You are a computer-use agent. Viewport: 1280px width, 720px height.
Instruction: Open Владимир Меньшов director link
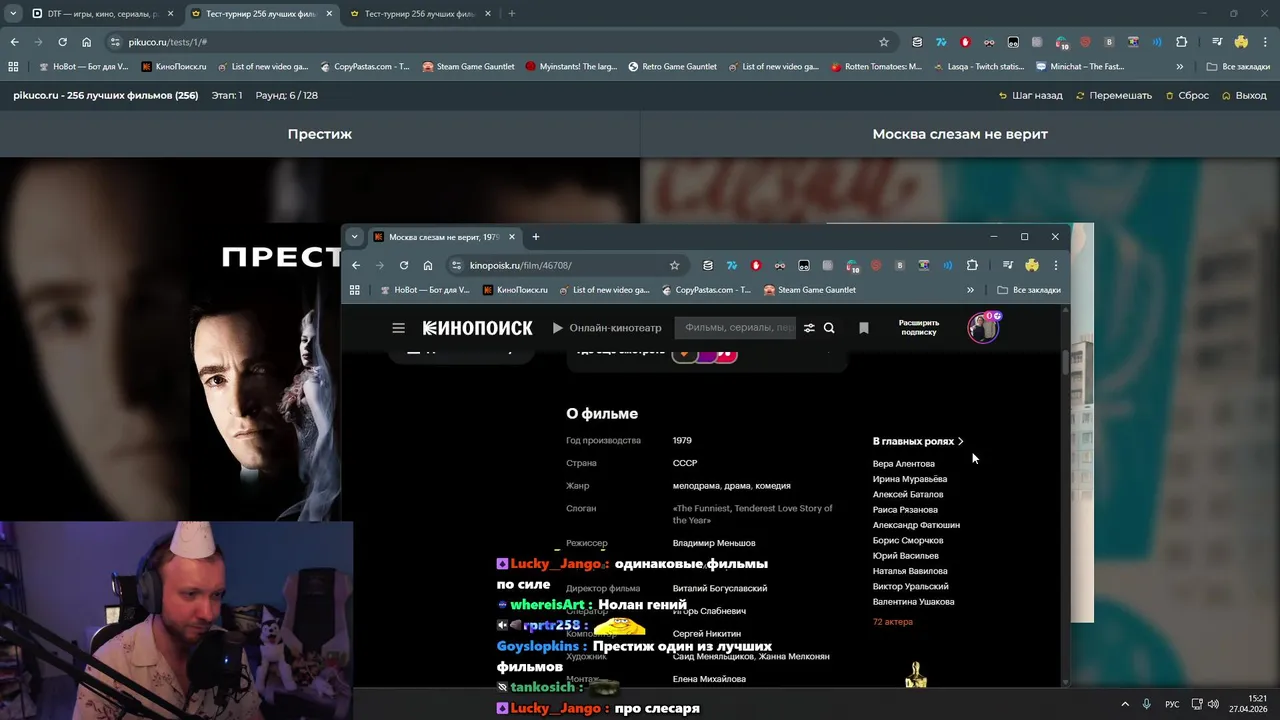click(x=714, y=543)
